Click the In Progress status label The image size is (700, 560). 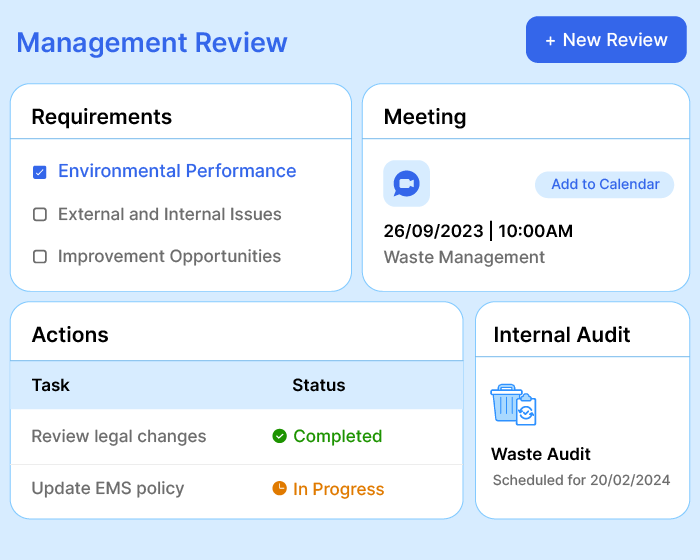click(x=338, y=489)
